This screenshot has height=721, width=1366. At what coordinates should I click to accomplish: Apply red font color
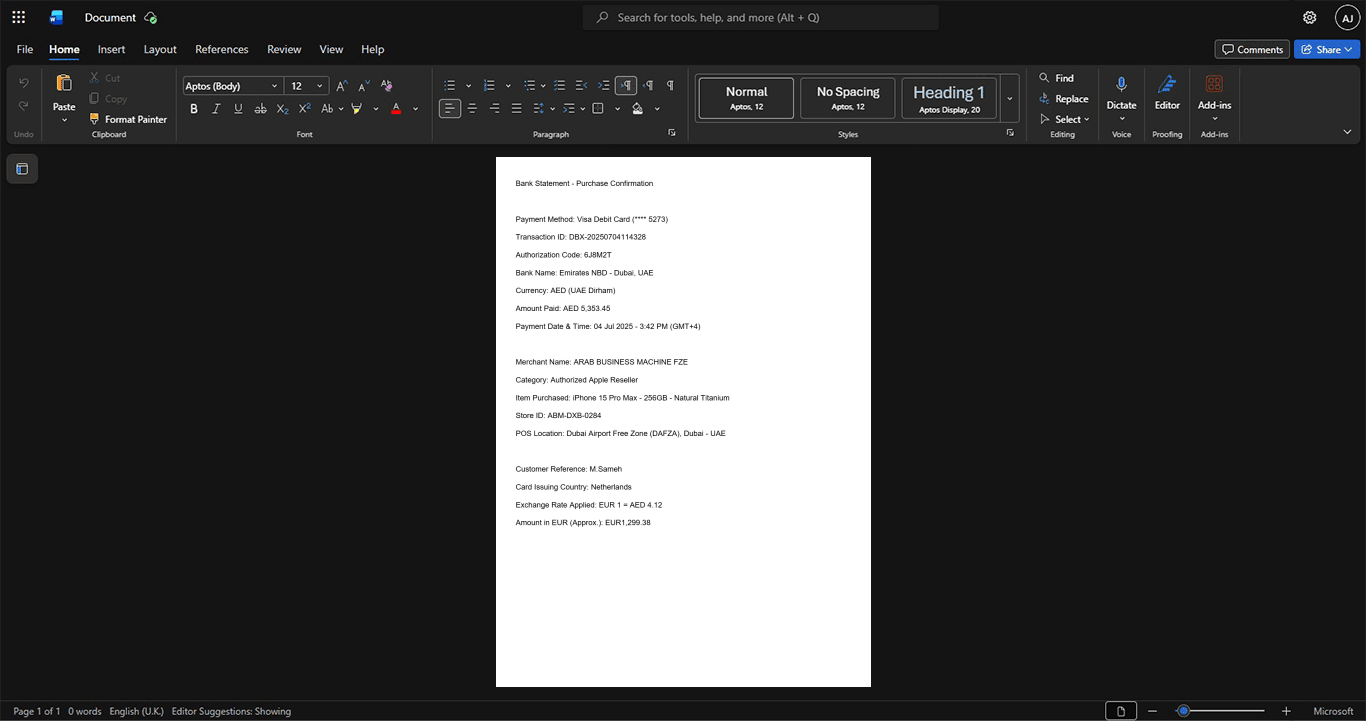397,109
